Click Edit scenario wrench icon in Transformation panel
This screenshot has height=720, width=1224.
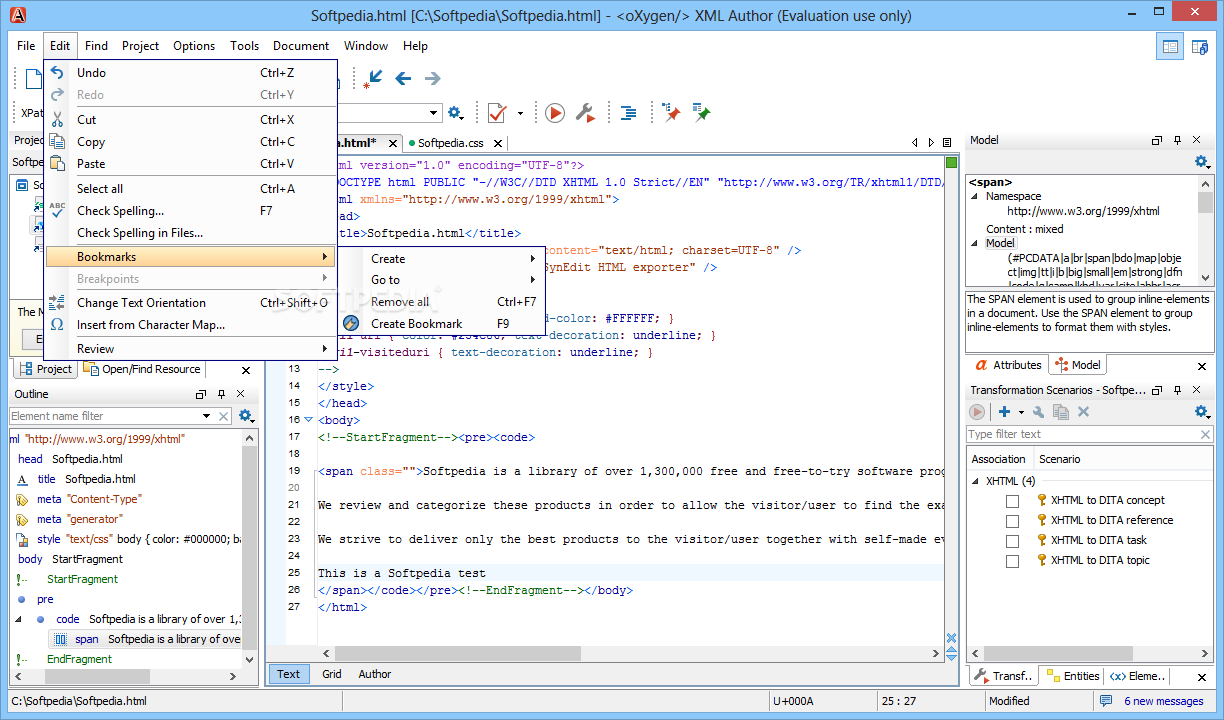(x=1039, y=412)
